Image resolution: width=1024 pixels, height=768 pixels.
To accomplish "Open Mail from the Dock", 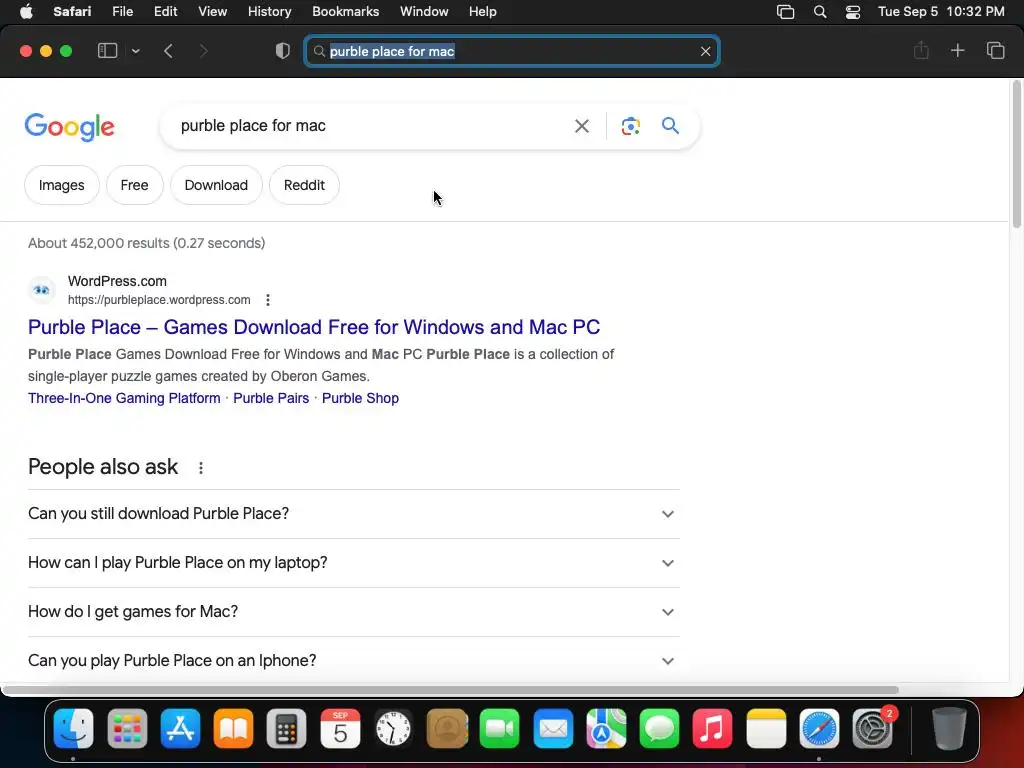I will click(x=553, y=728).
